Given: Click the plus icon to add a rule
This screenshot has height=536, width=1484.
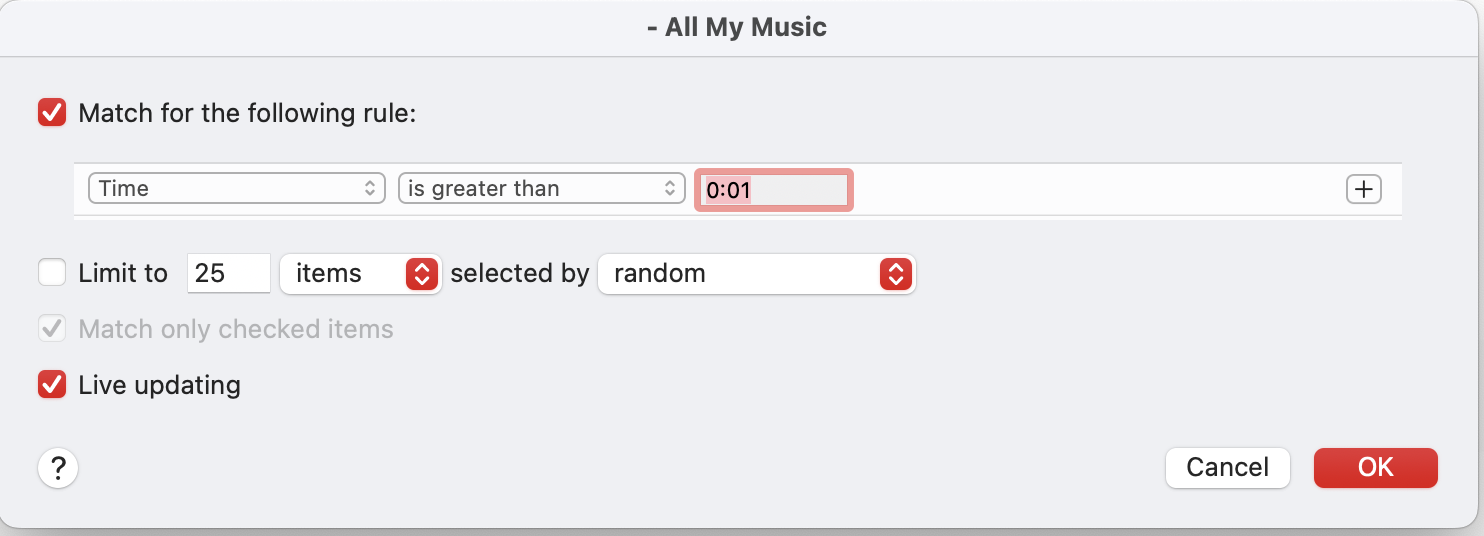Looking at the screenshot, I should 1364,189.
